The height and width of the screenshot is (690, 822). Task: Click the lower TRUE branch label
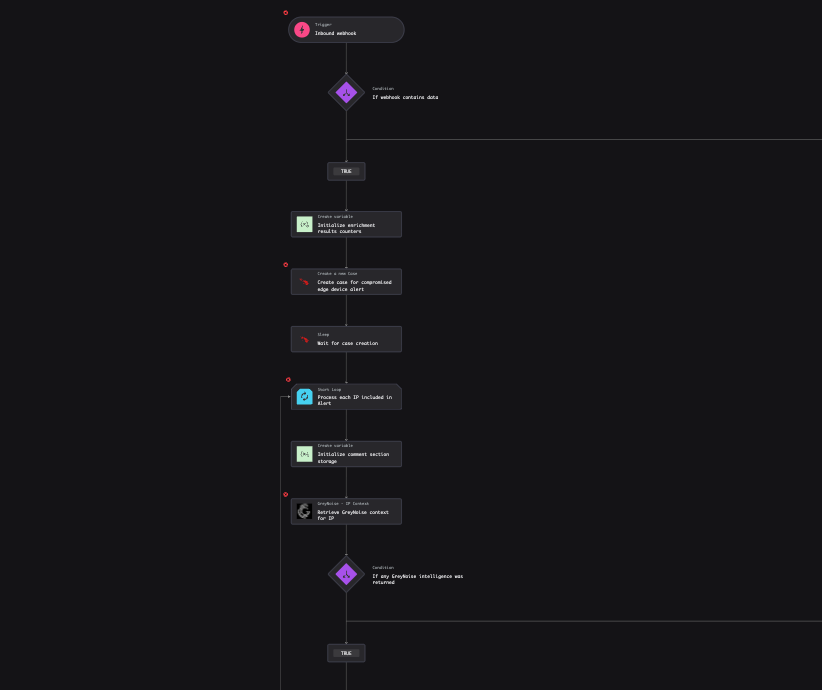tap(346, 653)
